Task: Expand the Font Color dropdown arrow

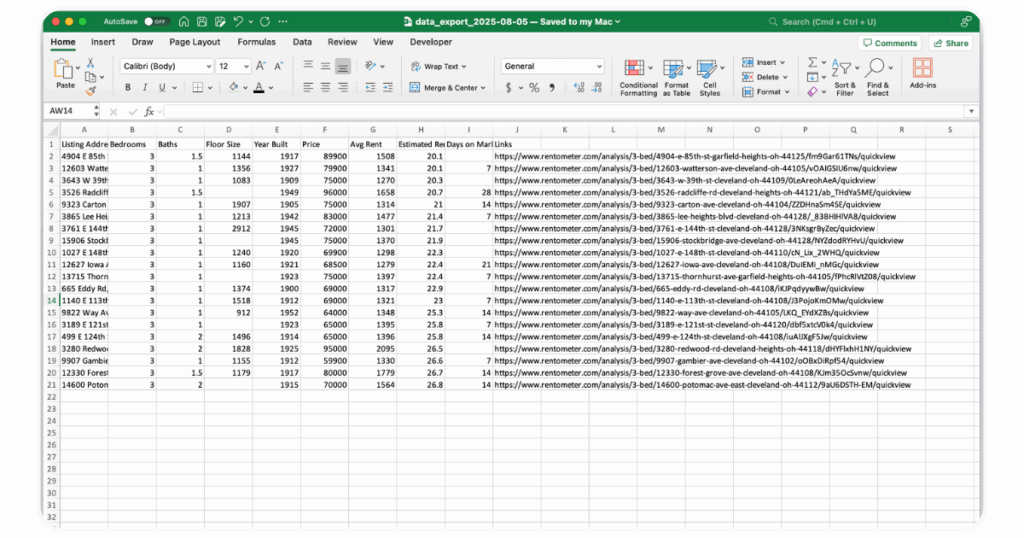Action: point(271,87)
